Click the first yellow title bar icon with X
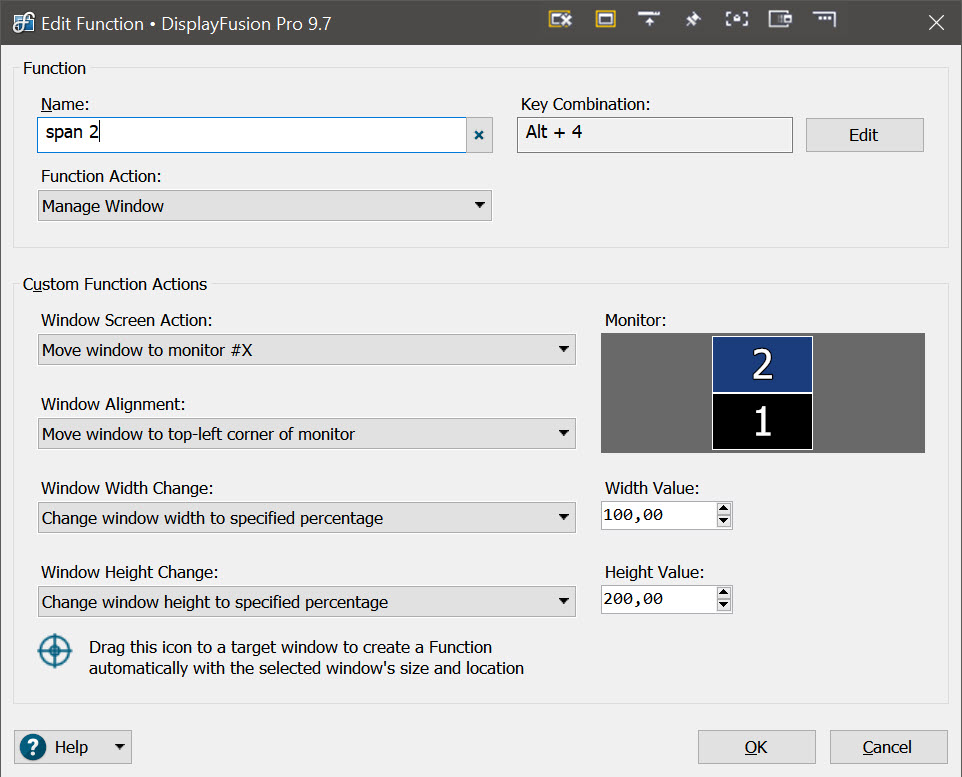This screenshot has width=962, height=777. (x=560, y=20)
